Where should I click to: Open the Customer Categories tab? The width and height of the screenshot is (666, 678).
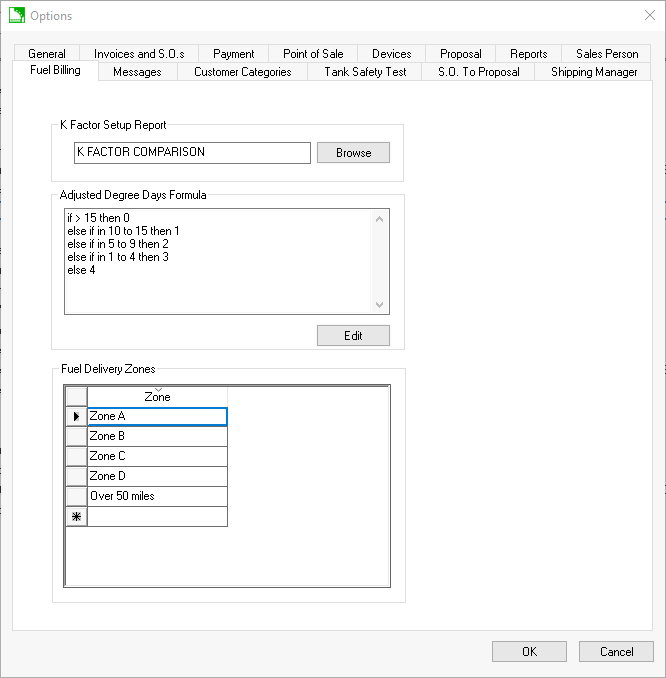(x=243, y=72)
